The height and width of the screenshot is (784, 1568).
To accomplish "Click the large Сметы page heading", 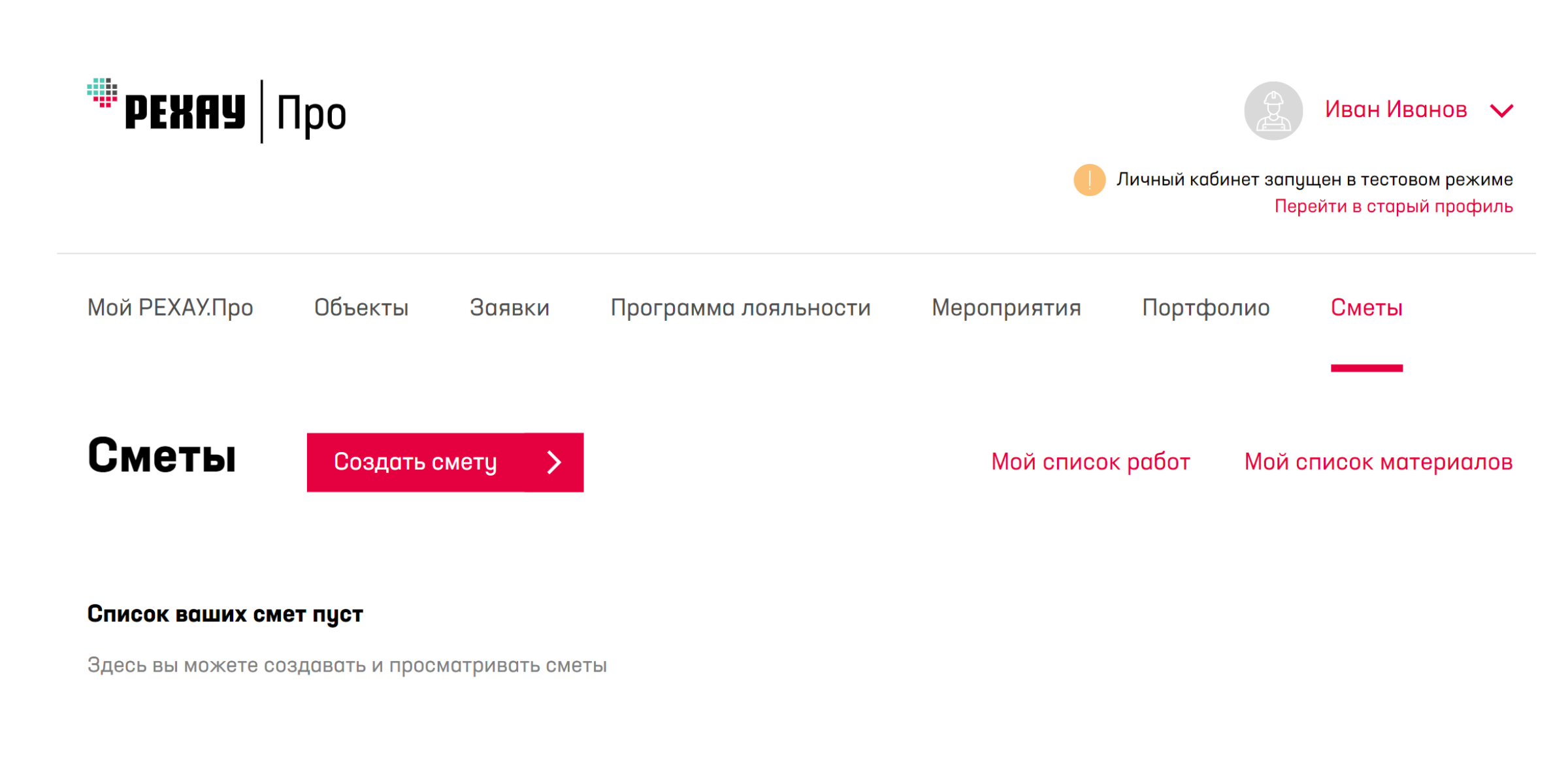I will coord(162,457).
